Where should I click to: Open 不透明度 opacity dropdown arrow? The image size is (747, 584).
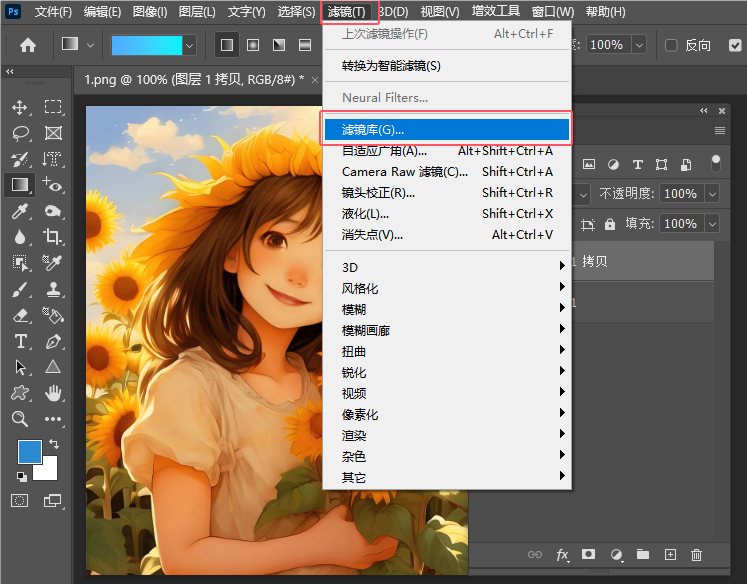point(712,194)
